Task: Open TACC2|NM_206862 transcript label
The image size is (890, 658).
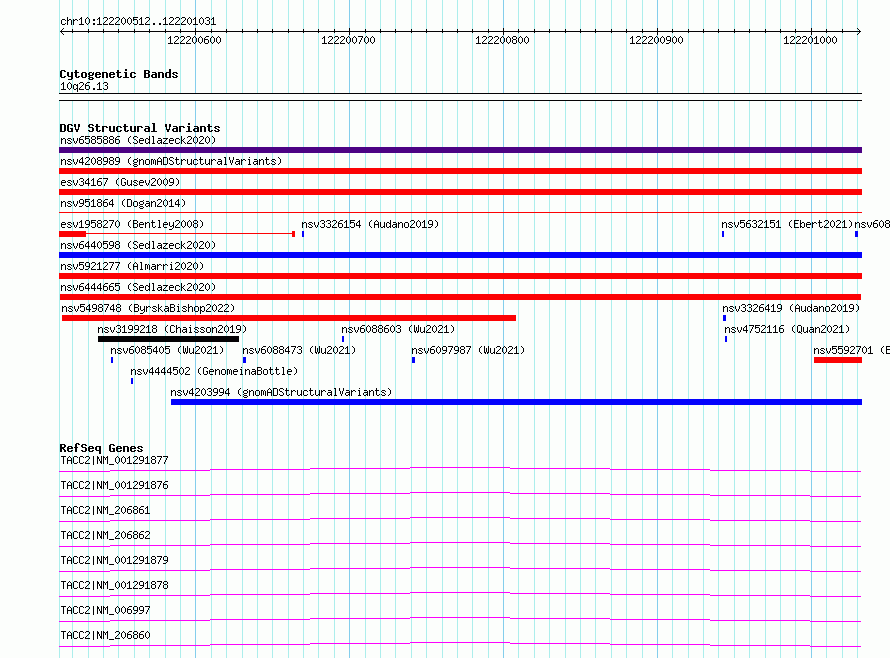Action: [x=105, y=535]
